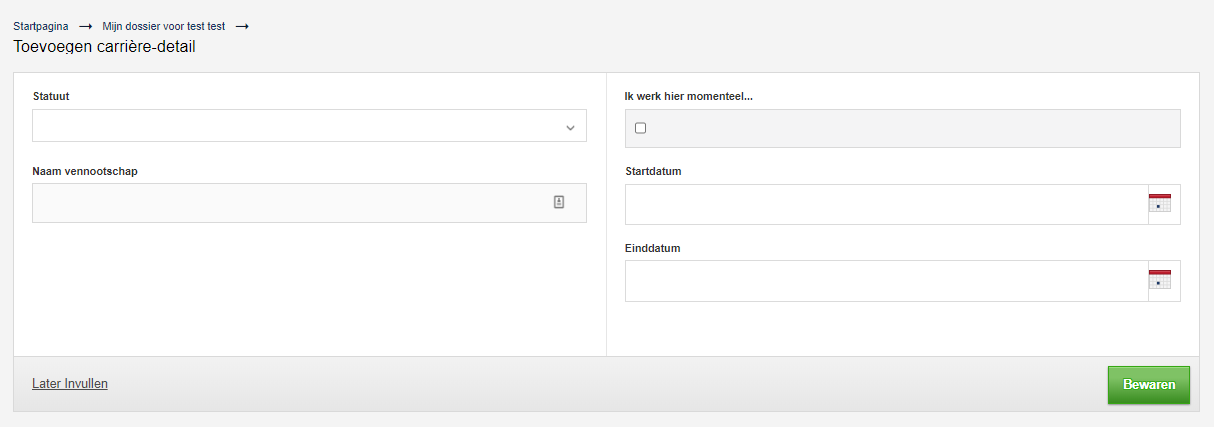Click the 'Ik werk hier momenteel...' label
Viewport: 1214px width, 427px height.
[688, 96]
